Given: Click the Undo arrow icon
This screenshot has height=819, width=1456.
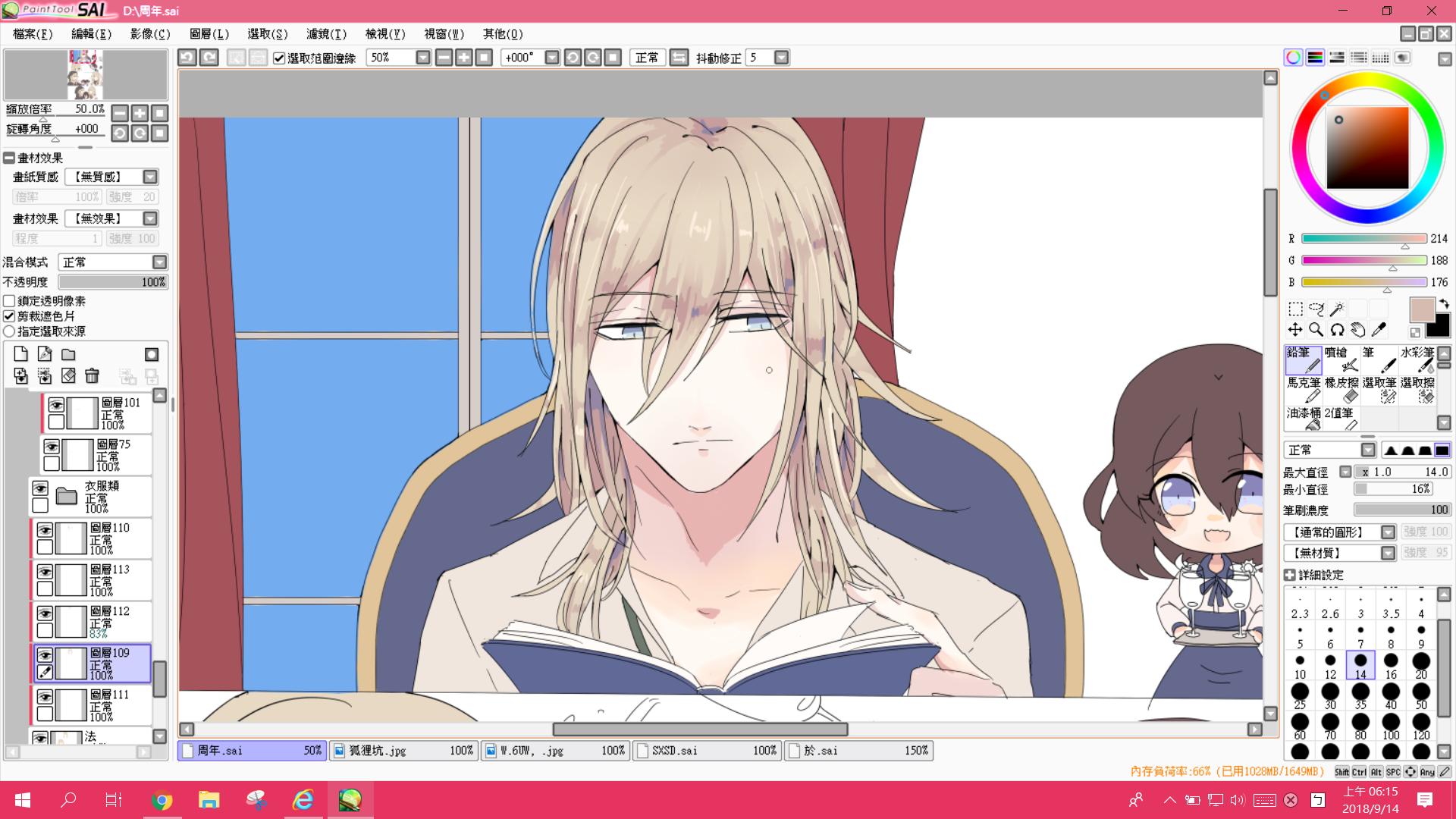Looking at the screenshot, I should [187, 58].
